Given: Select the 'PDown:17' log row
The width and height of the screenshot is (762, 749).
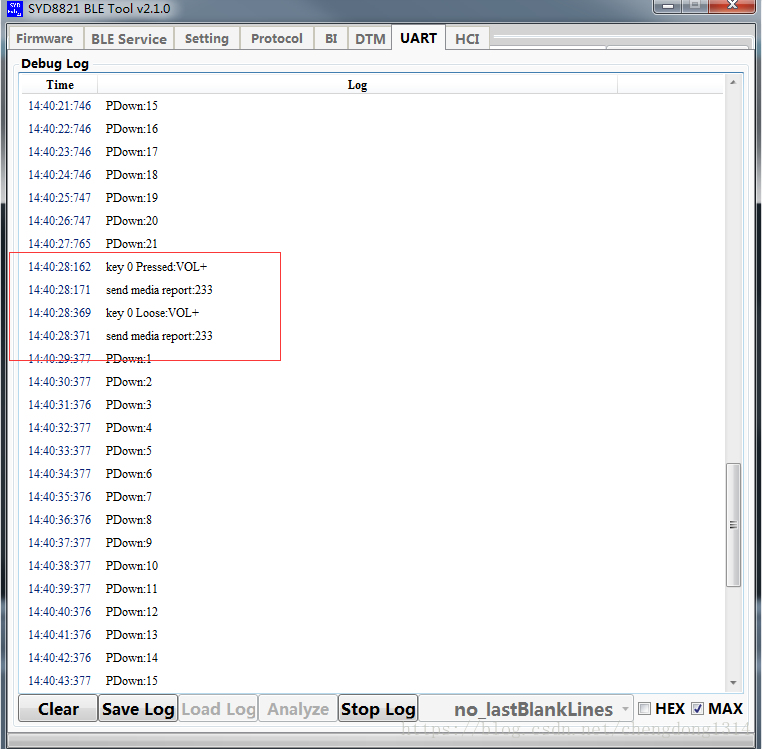Looking at the screenshot, I should coord(372,152).
